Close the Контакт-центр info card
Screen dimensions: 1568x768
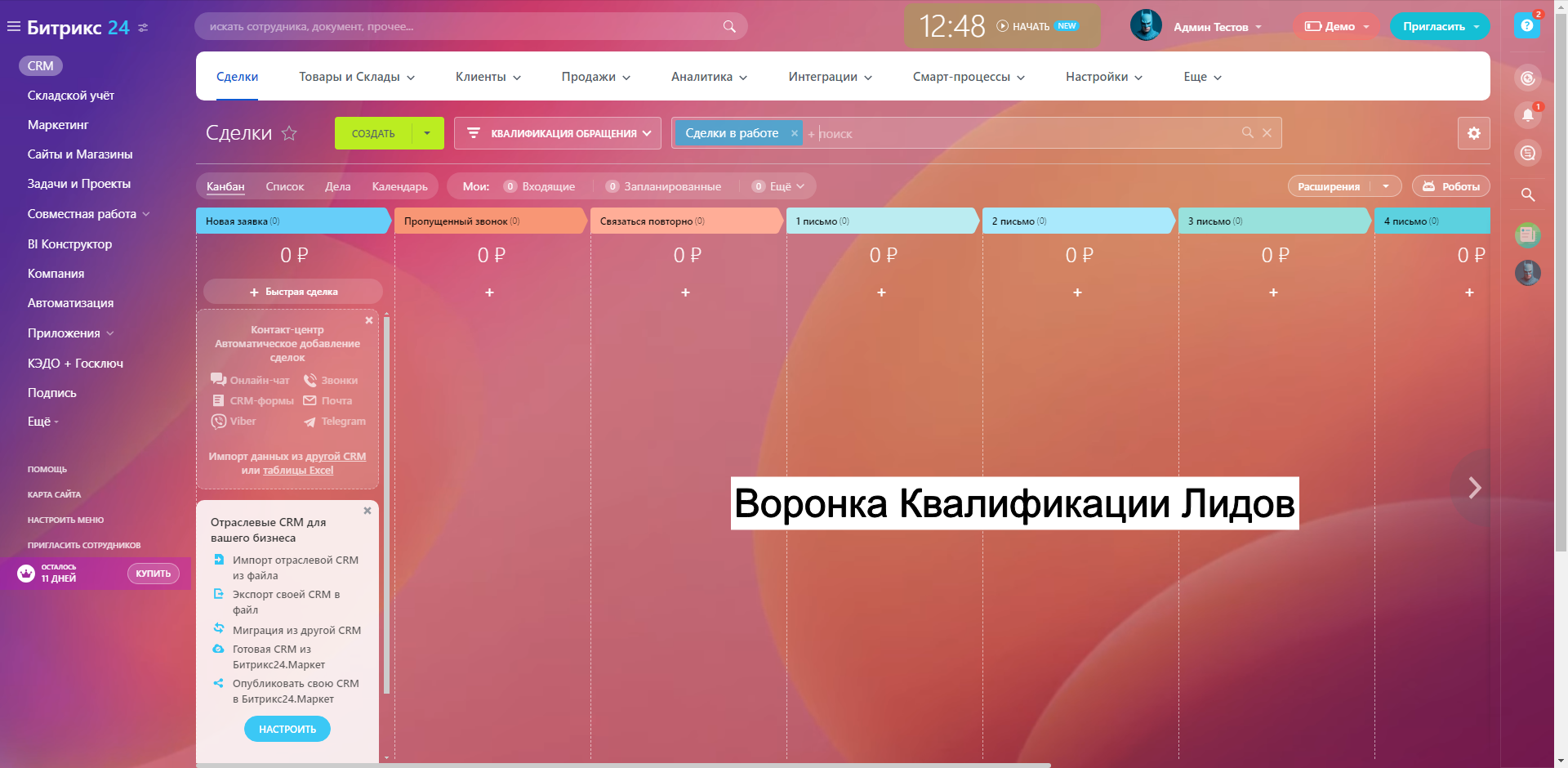(369, 320)
